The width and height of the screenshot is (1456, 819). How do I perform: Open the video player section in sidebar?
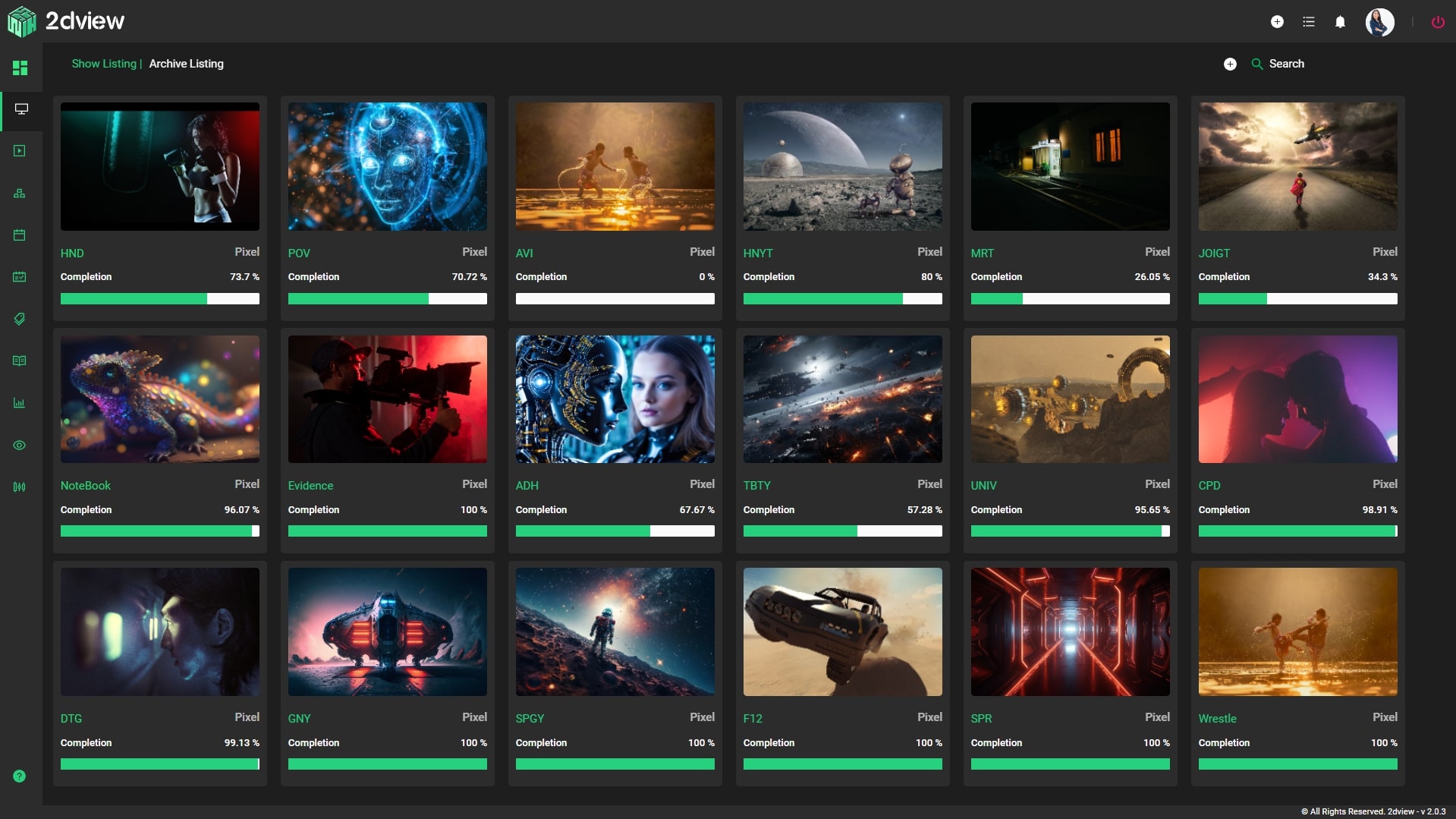pyautogui.click(x=20, y=150)
